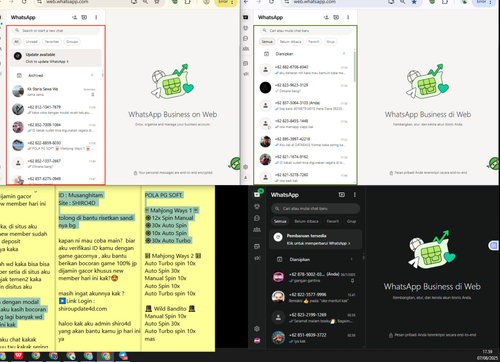Open the Diarsipkan row in the light Indonesian WhatsApp window
This screenshot has height=362, width=500.
pyautogui.click(x=304, y=54)
